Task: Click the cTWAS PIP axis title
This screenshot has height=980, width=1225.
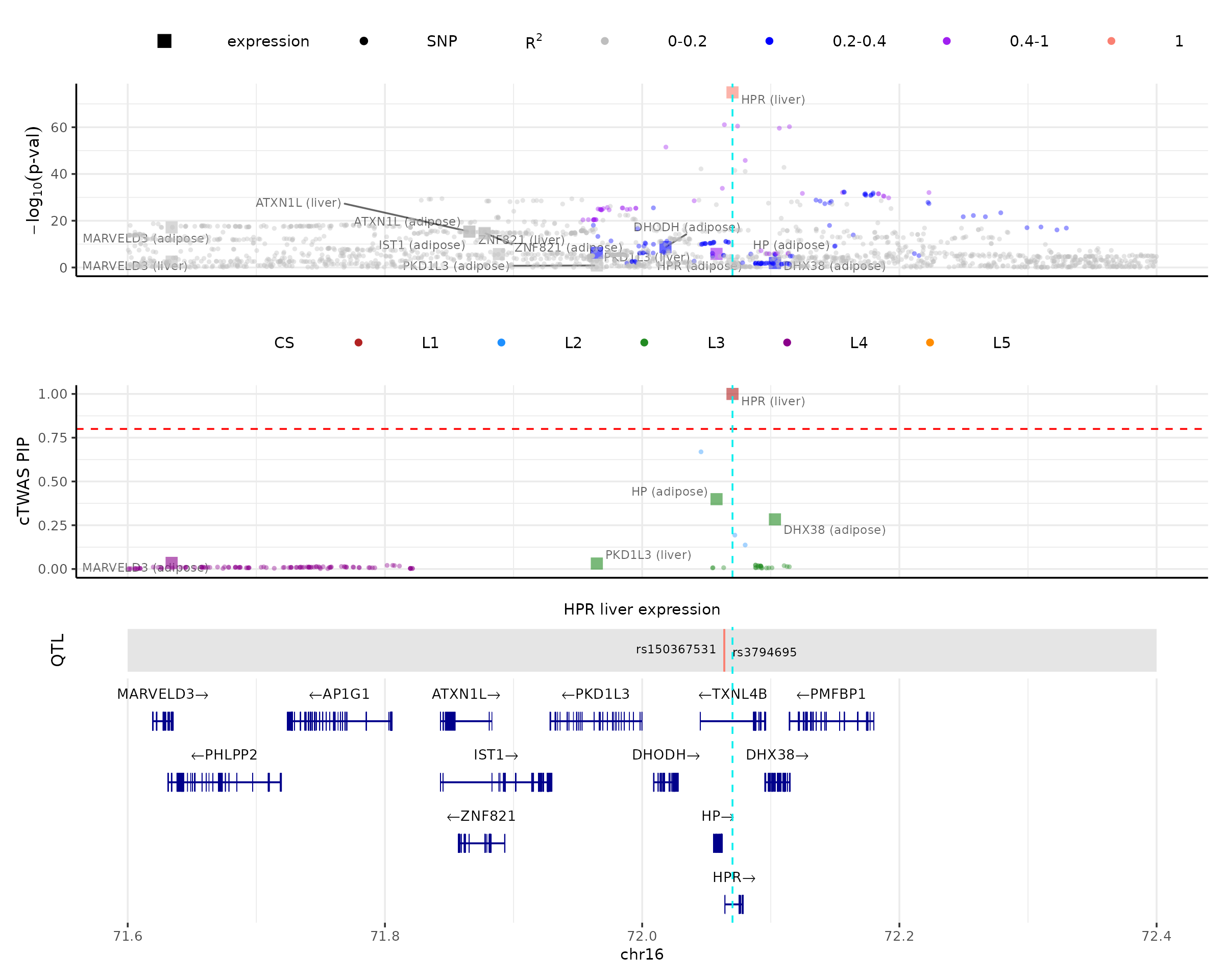Action: [x=23, y=481]
